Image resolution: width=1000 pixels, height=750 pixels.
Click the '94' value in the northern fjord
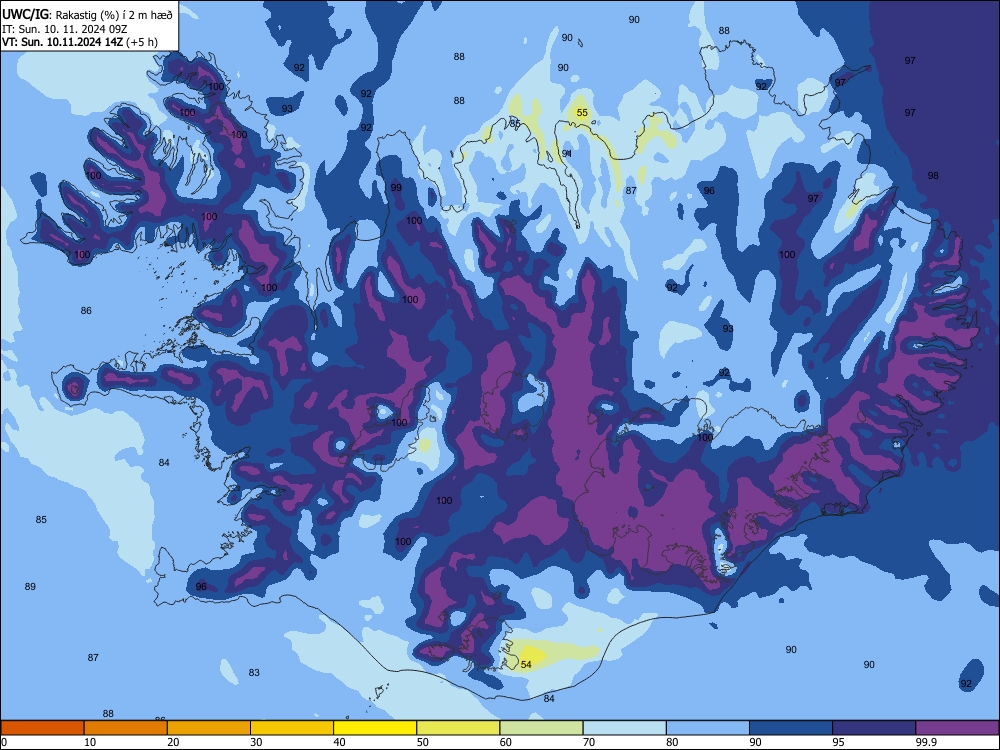coord(567,154)
